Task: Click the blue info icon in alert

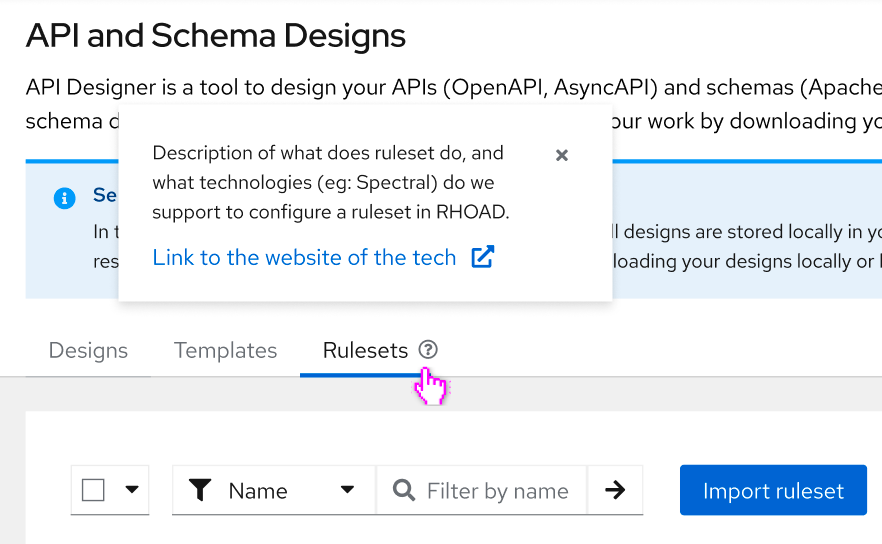Action: (64, 197)
